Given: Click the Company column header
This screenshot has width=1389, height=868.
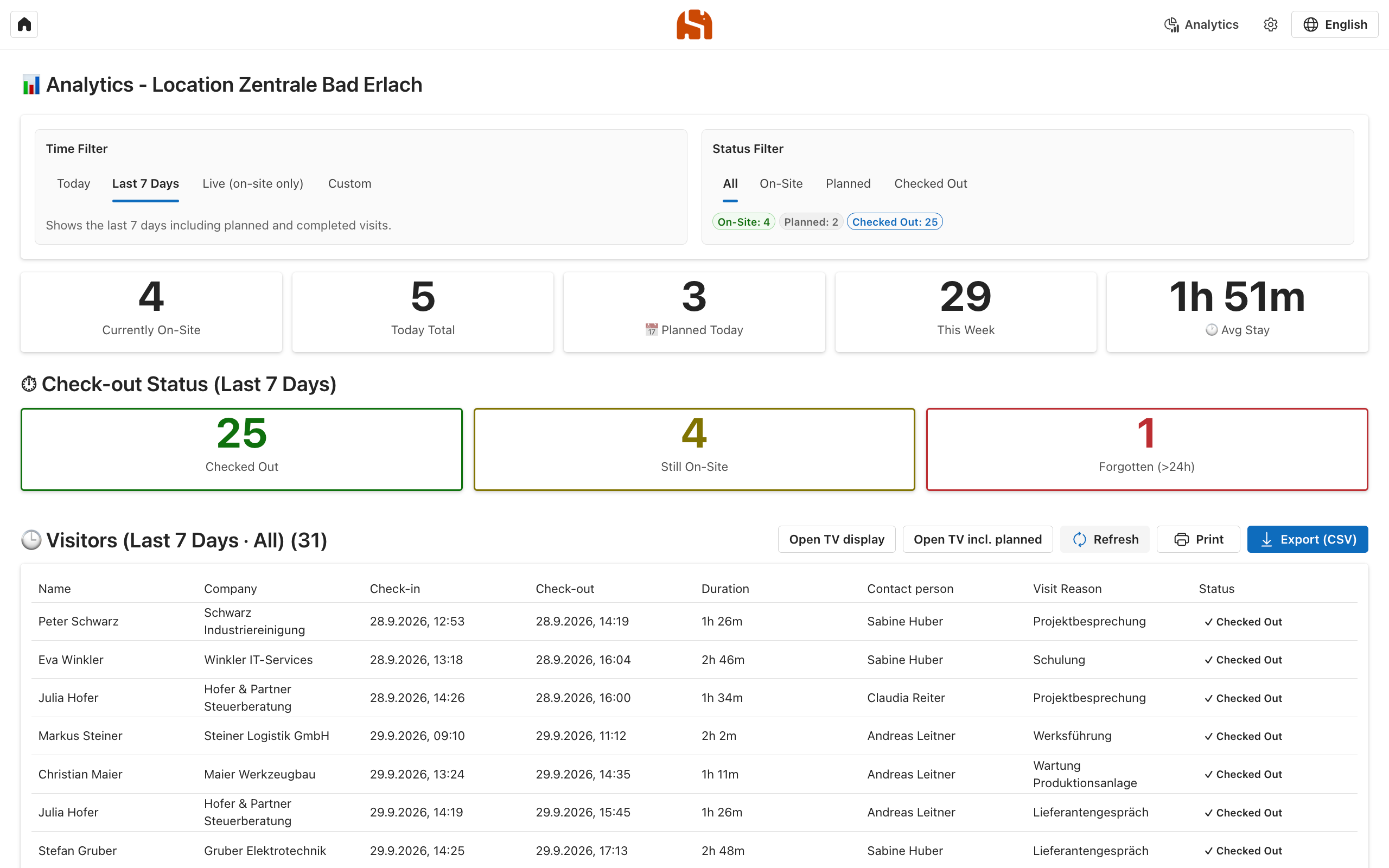Looking at the screenshot, I should coord(231,589).
